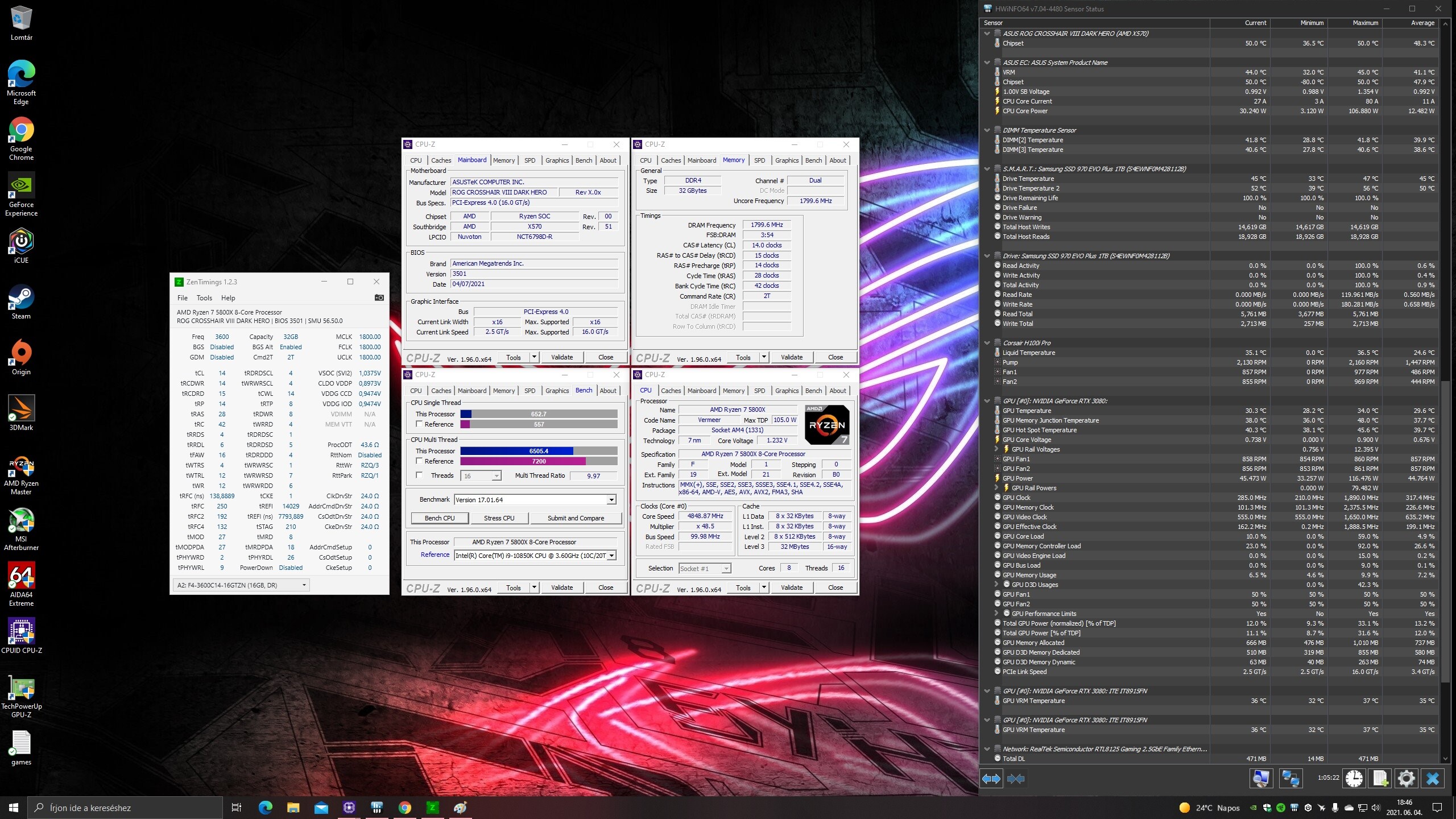This screenshot has height=819, width=1456.
Task: Launch the MSI Afterburner desktop icon
Action: coord(21,528)
